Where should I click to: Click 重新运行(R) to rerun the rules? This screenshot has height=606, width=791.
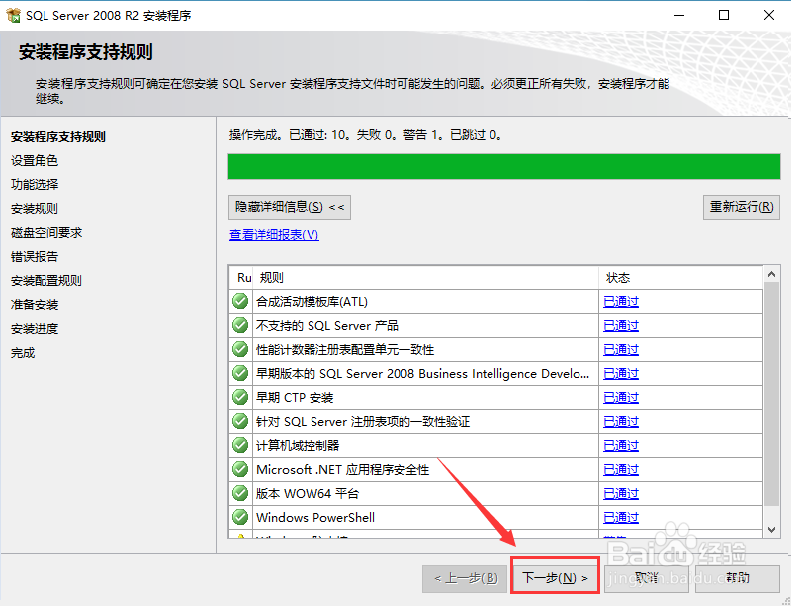pyautogui.click(x=741, y=207)
